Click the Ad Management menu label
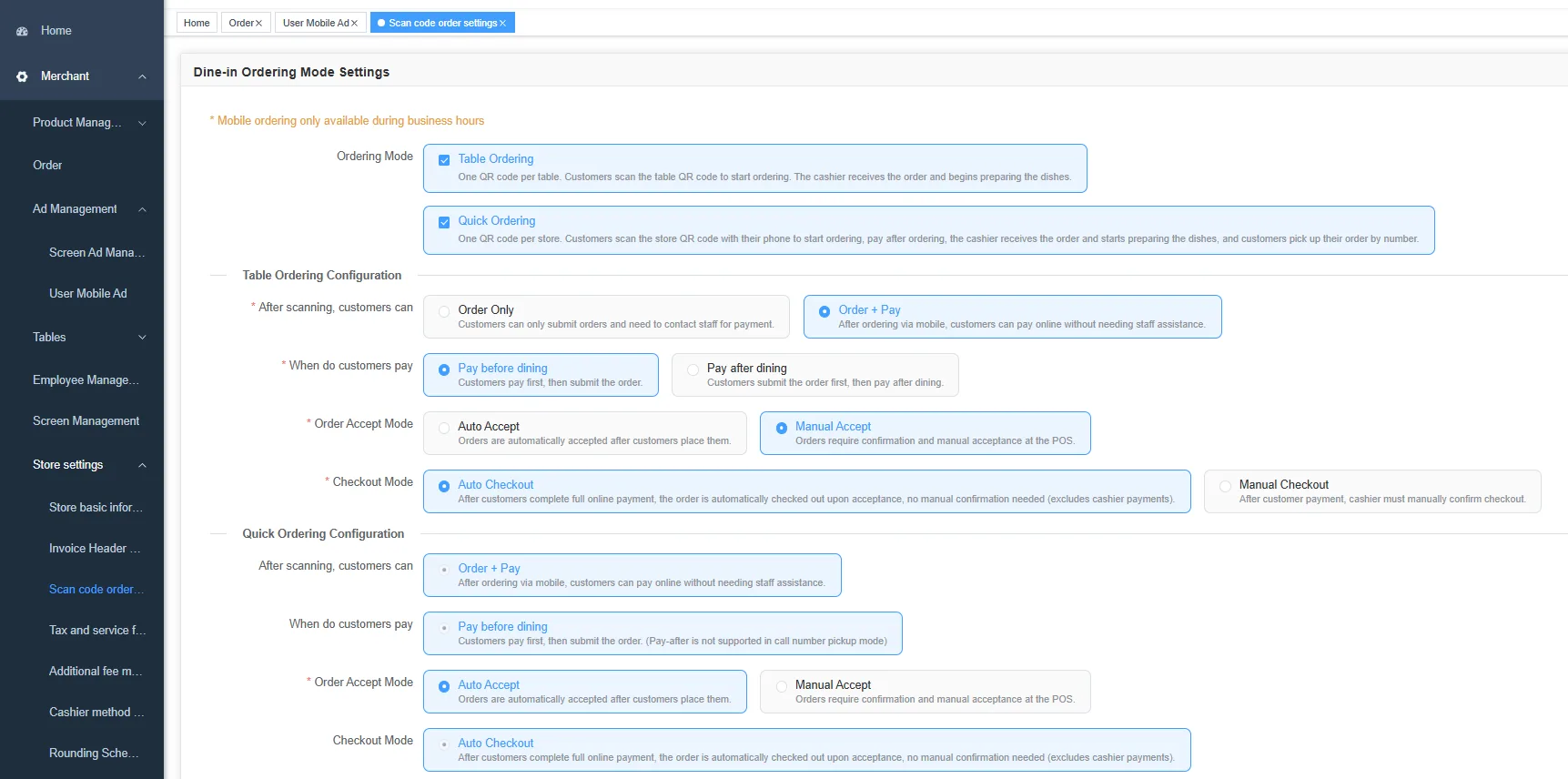This screenshot has width=1568, height=779. tap(75, 209)
